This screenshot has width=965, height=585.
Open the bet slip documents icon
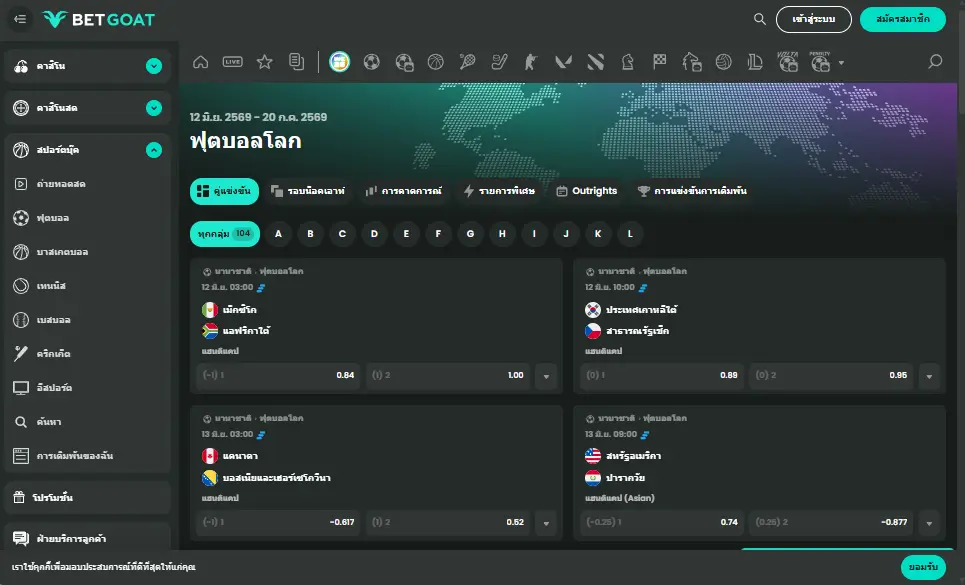pyautogui.click(x=297, y=62)
